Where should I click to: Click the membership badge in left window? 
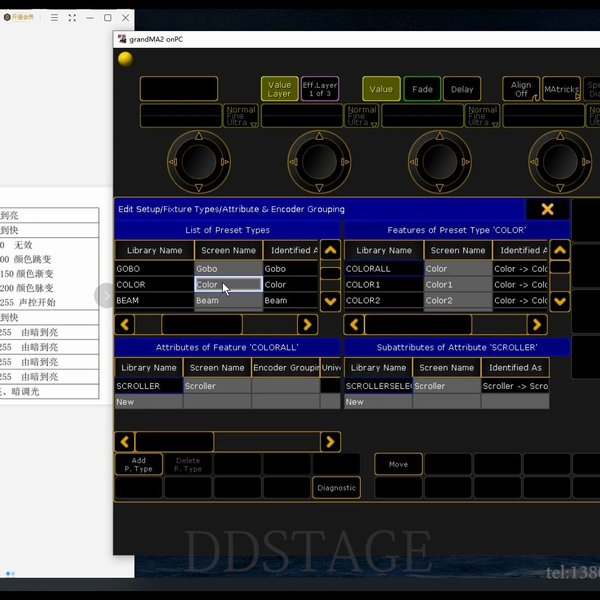[19, 17]
